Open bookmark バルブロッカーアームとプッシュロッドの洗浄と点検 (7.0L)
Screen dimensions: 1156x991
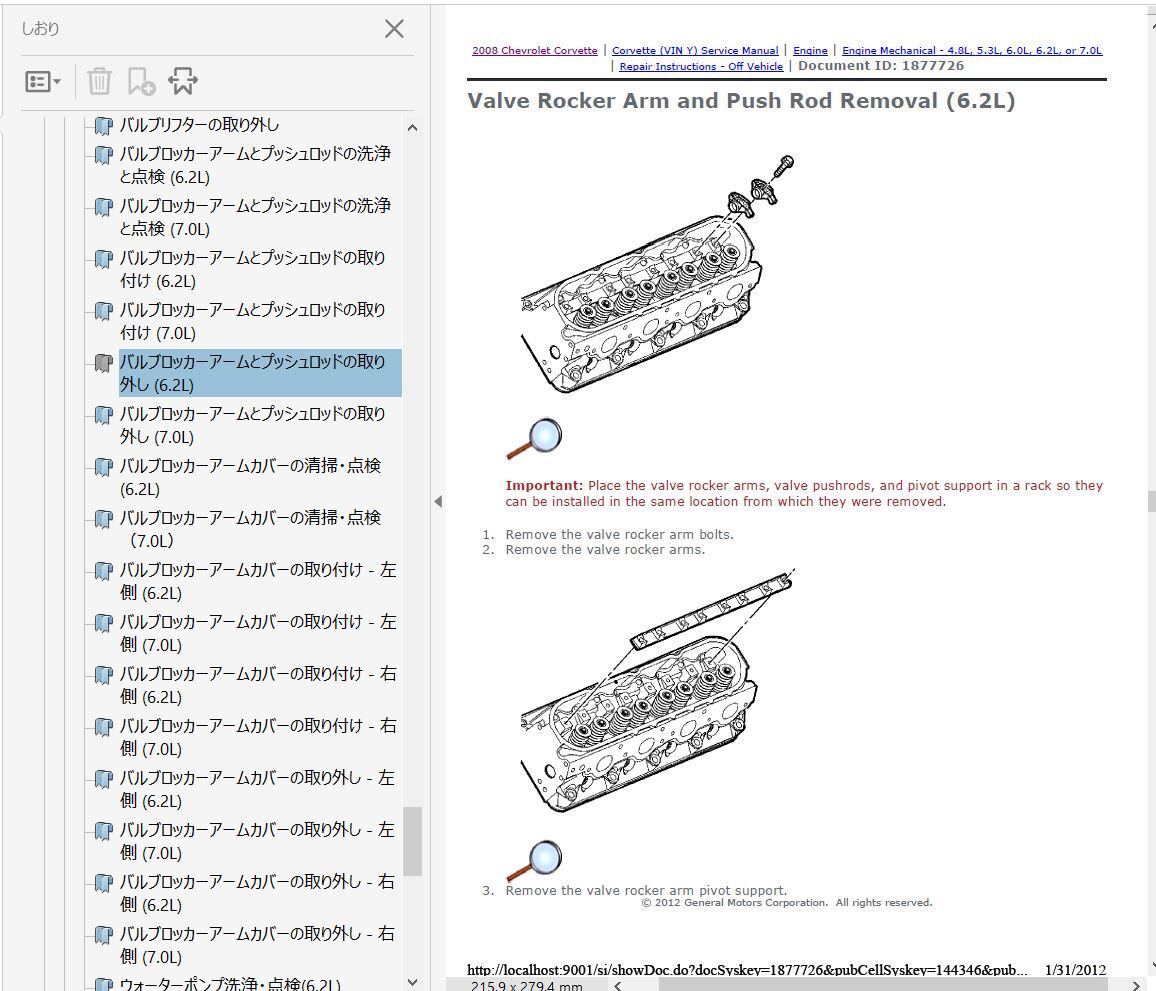(x=255, y=218)
